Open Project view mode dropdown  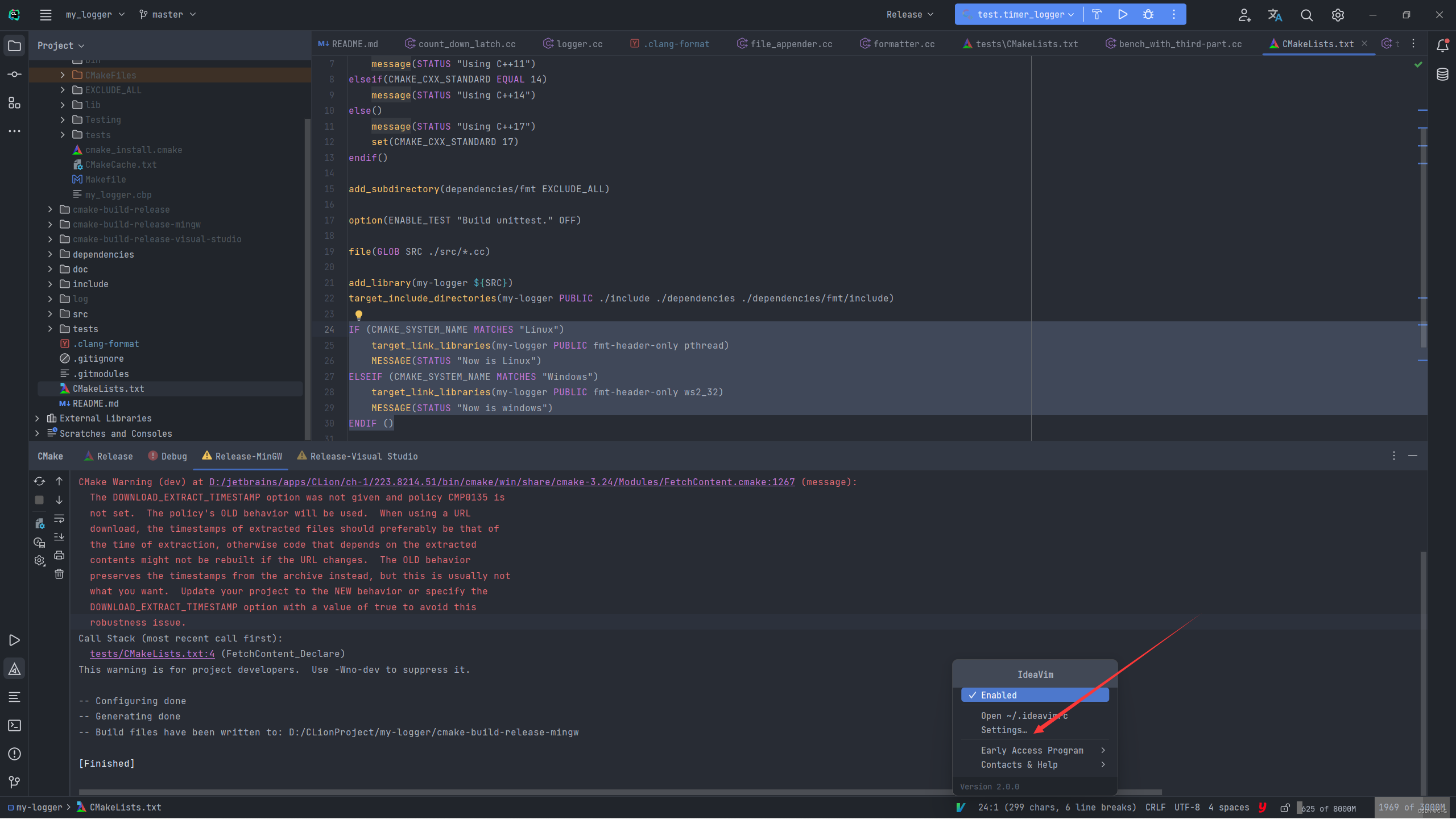point(61,45)
